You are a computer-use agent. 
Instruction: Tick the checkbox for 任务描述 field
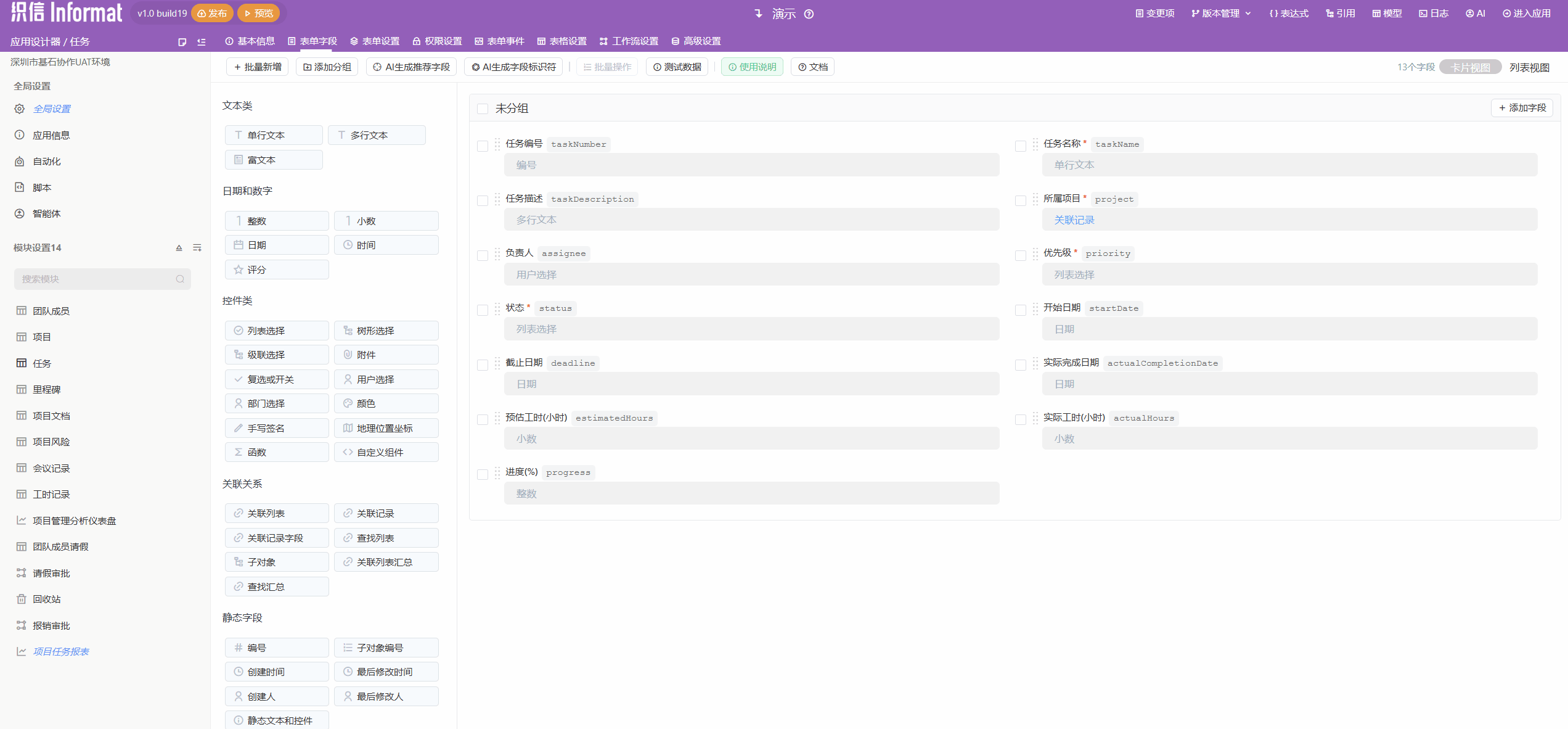pos(483,200)
